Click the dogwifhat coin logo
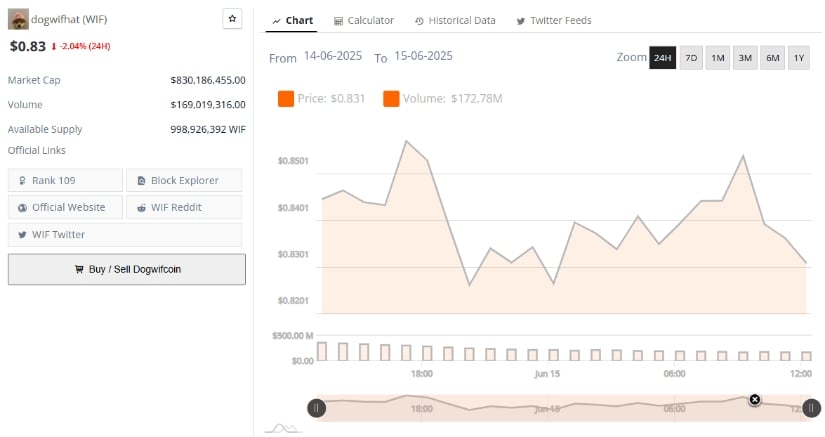 tap(18, 19)
